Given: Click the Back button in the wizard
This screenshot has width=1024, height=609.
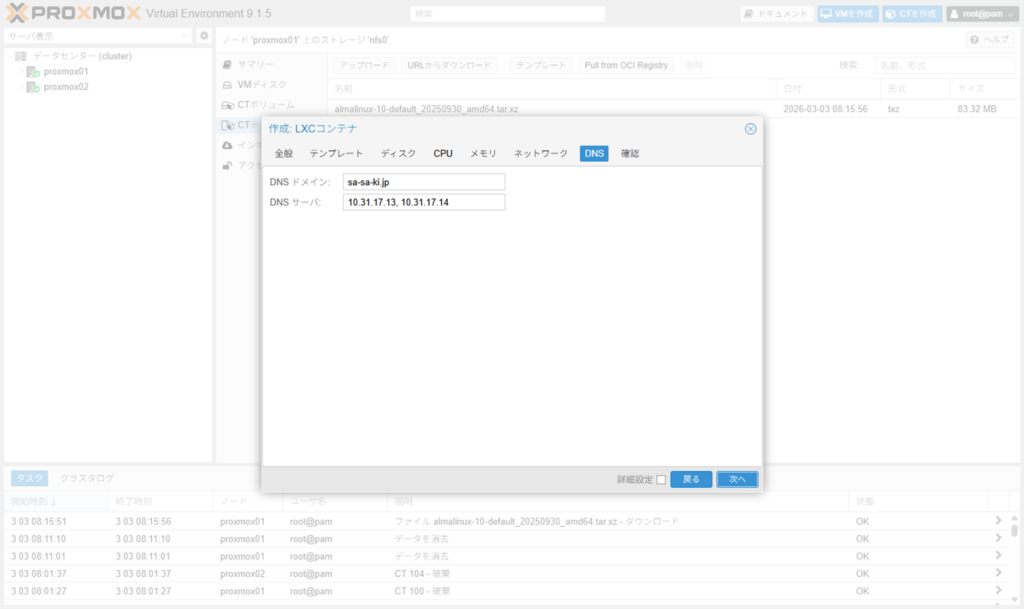Looking at the screenshot, I should click(691, 480).
